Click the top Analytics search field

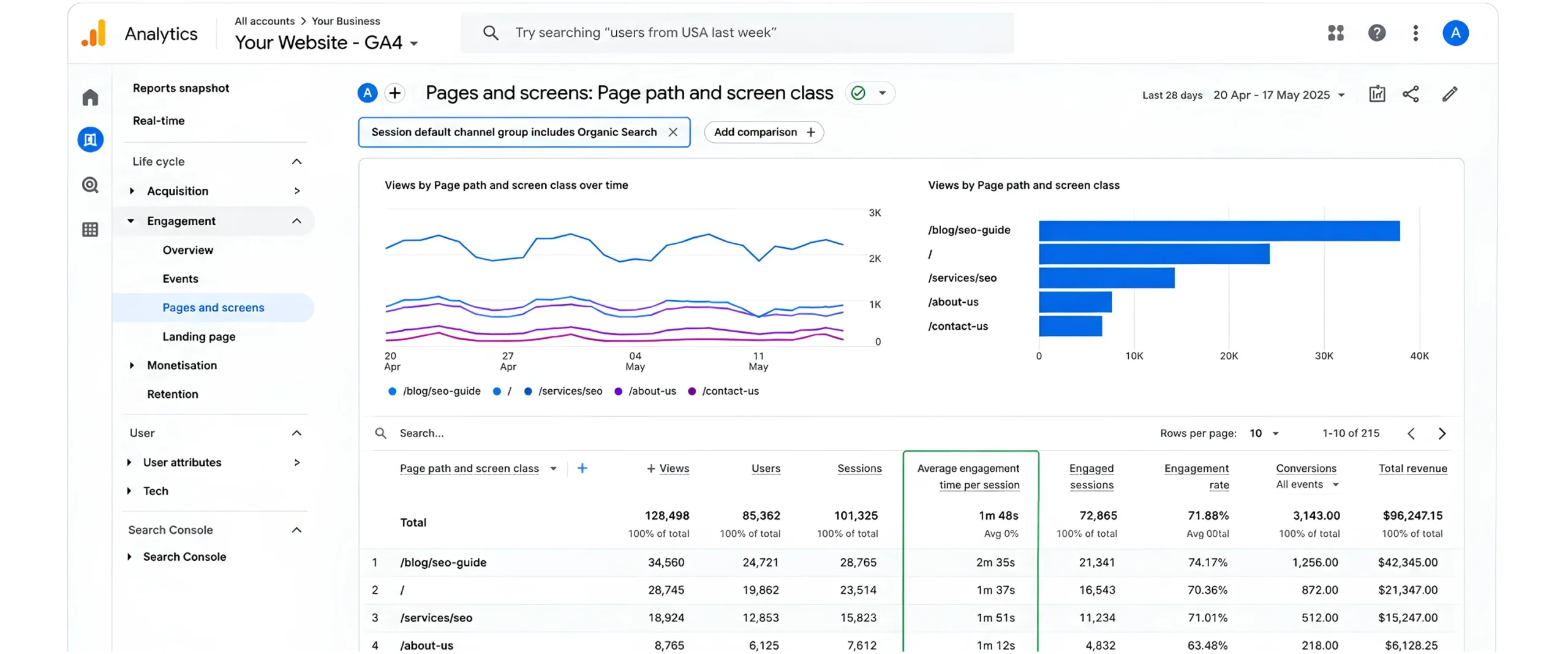click(x=736, y=32)
